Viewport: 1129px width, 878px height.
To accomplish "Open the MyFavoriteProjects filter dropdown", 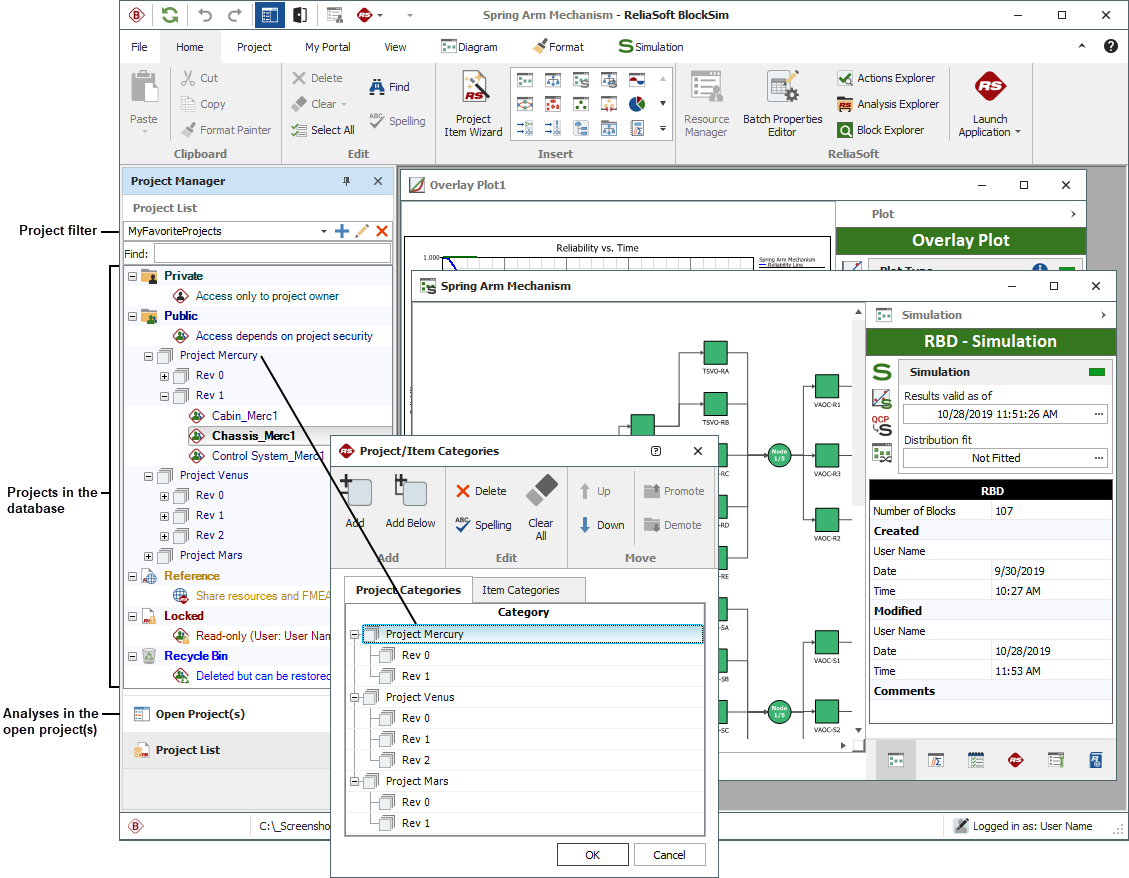I will click(x=324, y=231).
